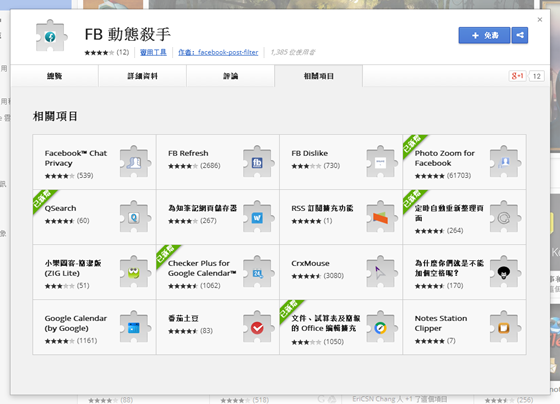
Task: Open the RSS 訂閱擴充功能 icon
Action: [x=382, y=217]
